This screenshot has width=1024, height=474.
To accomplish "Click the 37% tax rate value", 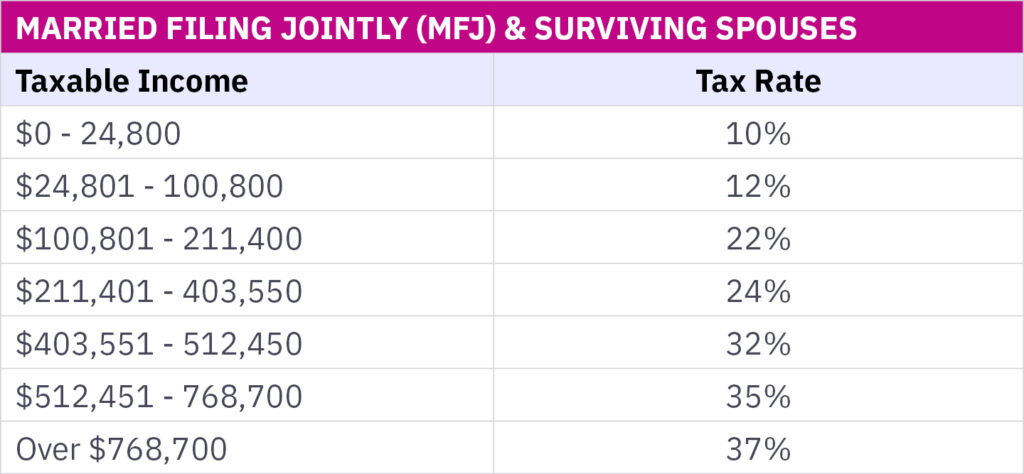I will tap(758, 449).
